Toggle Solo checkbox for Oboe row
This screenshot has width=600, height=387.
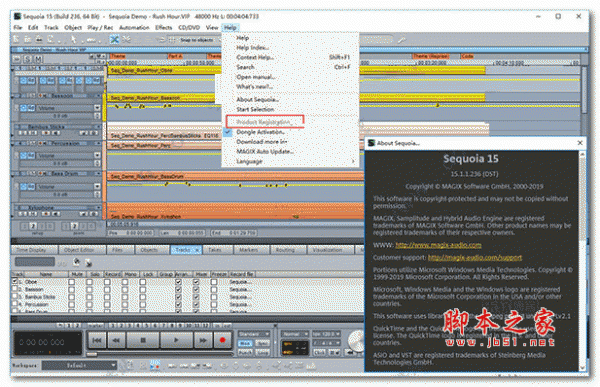point(89,282)
